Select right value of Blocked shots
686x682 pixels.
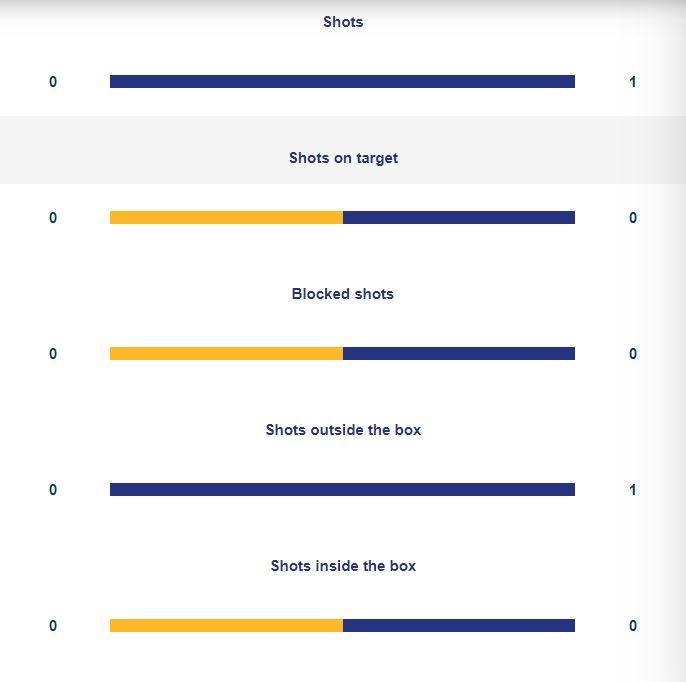pos(633,354)
